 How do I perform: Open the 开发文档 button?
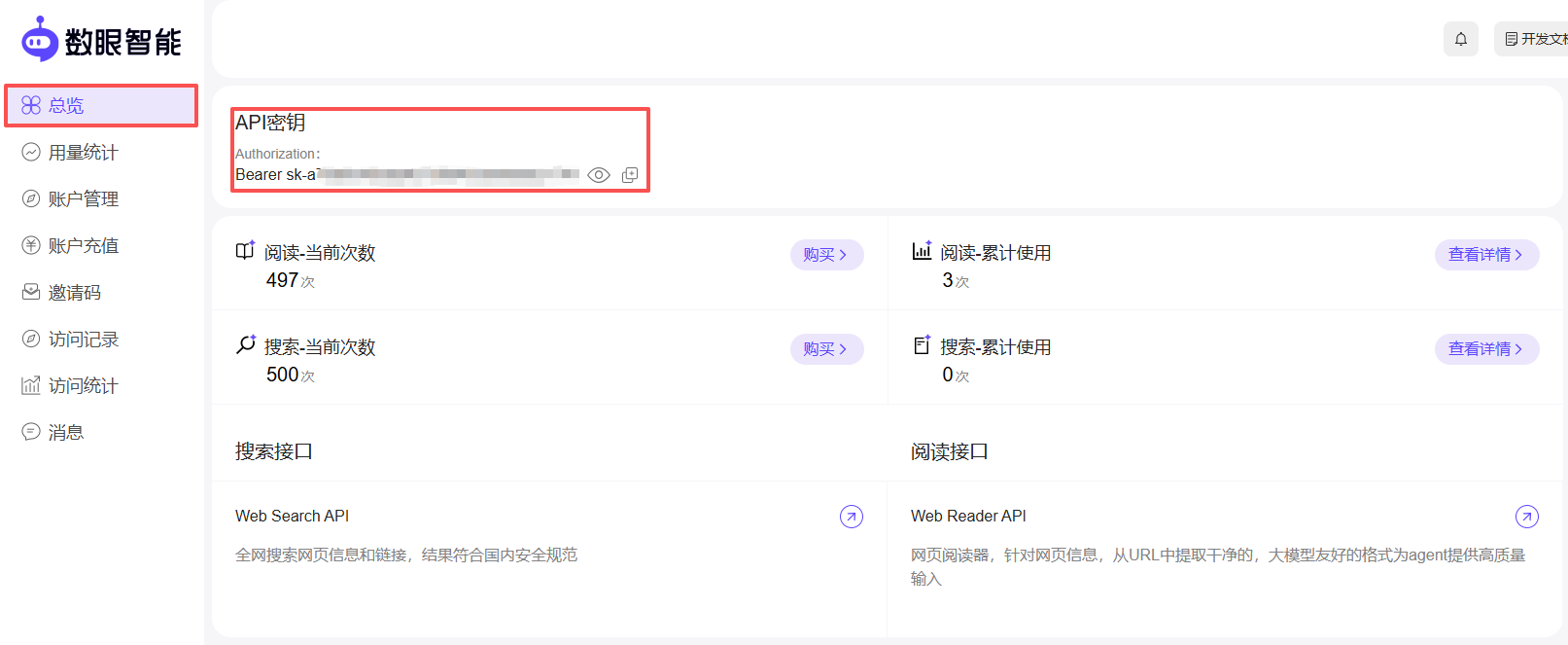tap(1532, 39)
